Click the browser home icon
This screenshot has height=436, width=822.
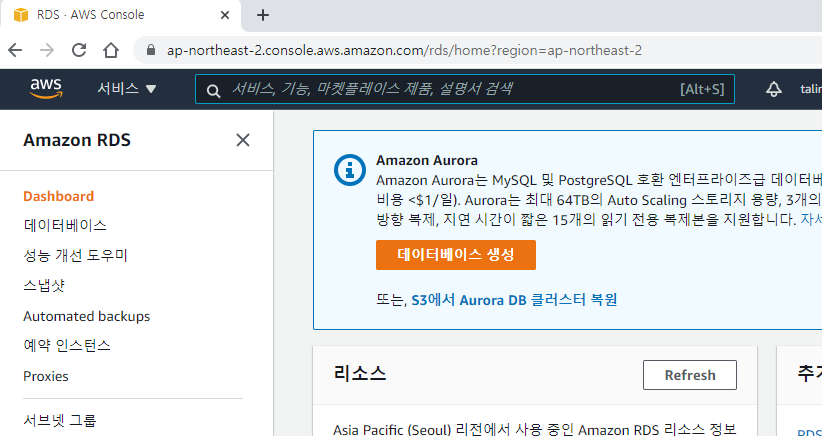pos(111,50)
